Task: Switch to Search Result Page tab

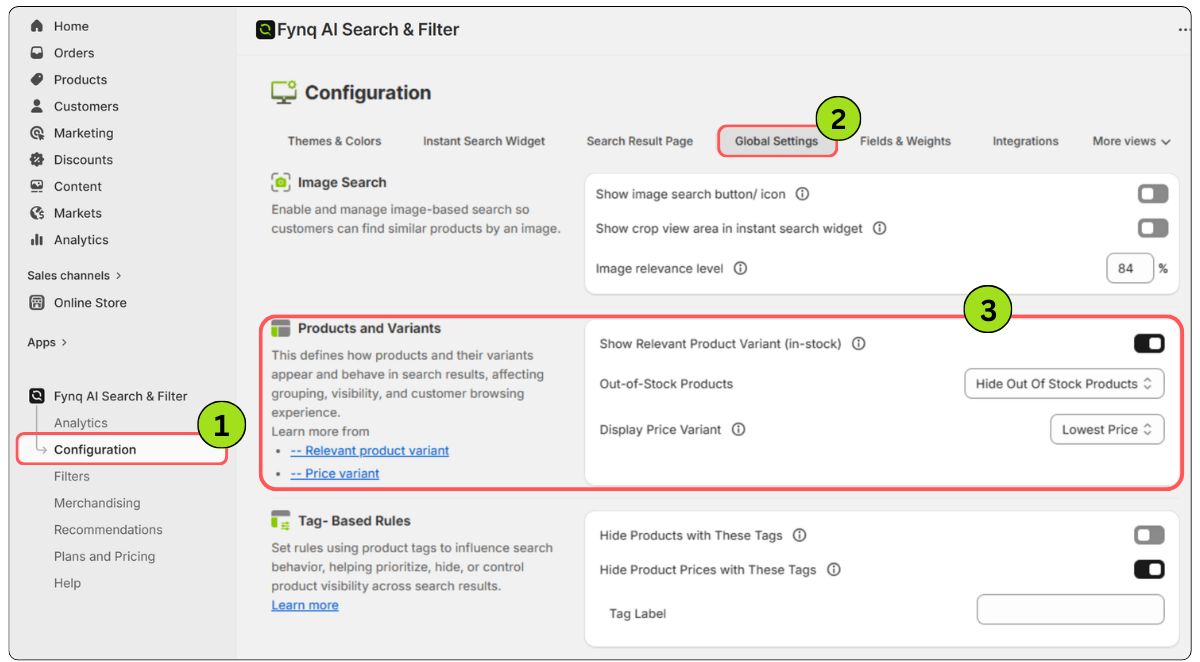Action: coord(640,141)
